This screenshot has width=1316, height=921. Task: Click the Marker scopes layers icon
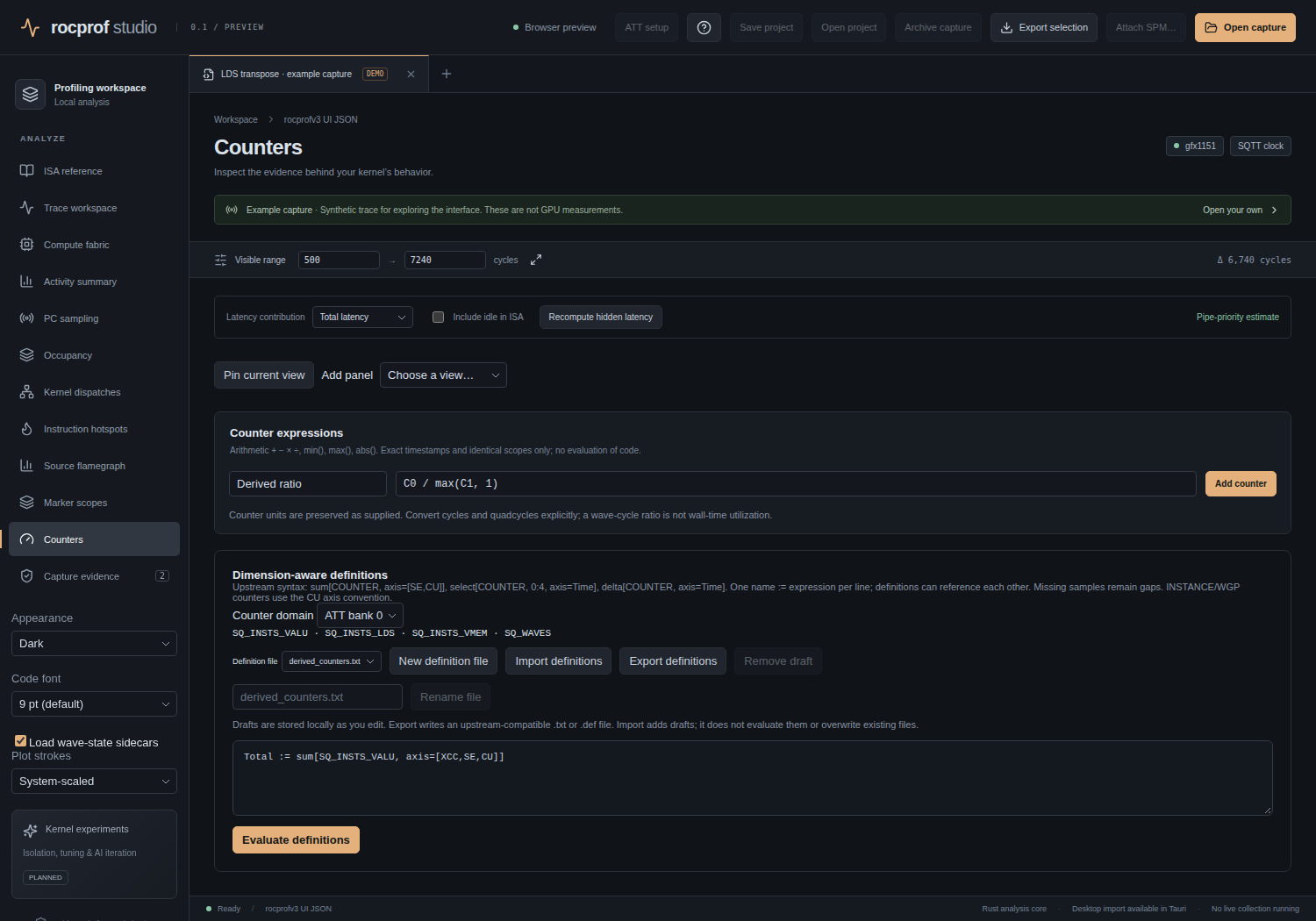[x=27, y=503]
